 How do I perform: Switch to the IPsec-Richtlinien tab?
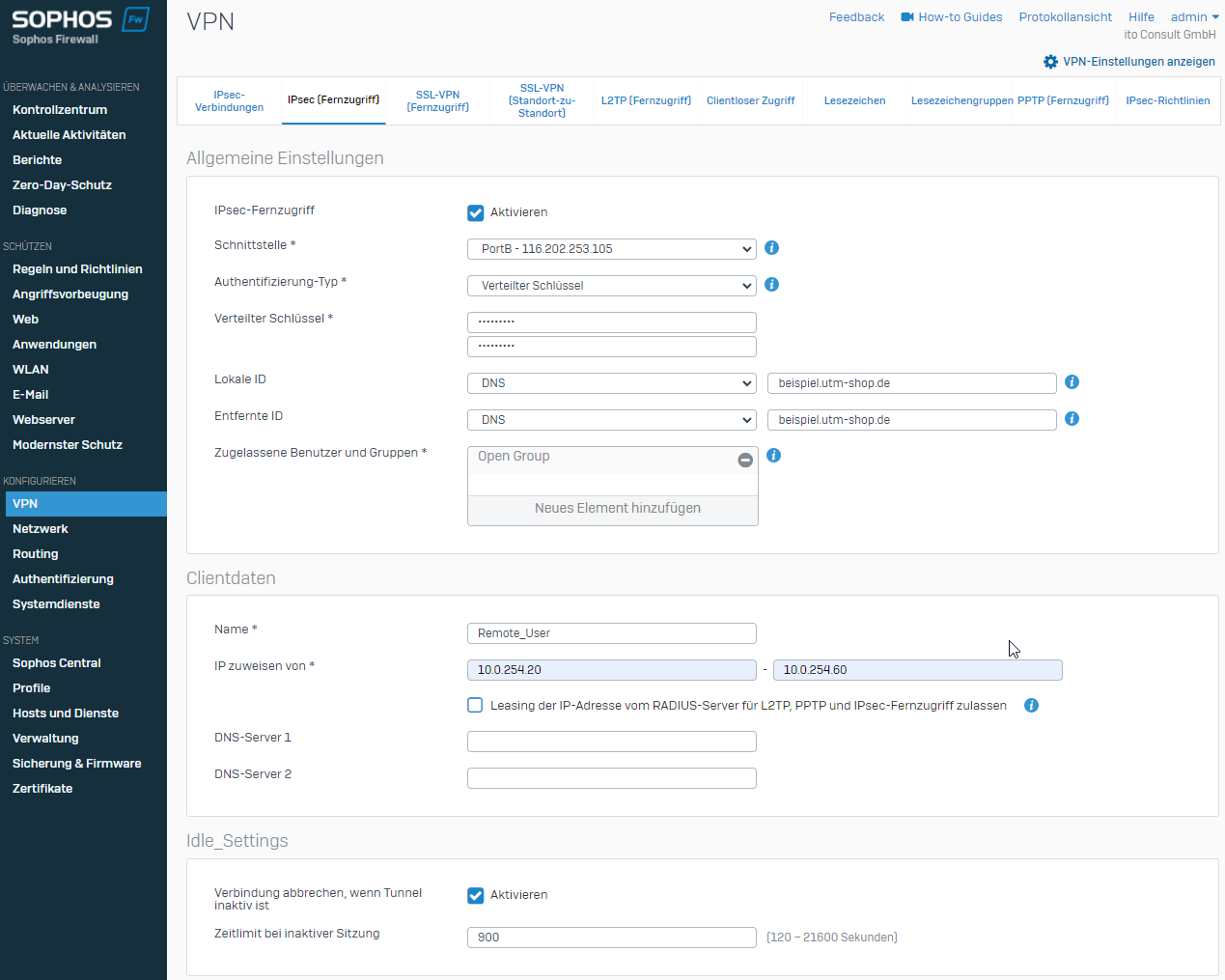[1167, 100]
